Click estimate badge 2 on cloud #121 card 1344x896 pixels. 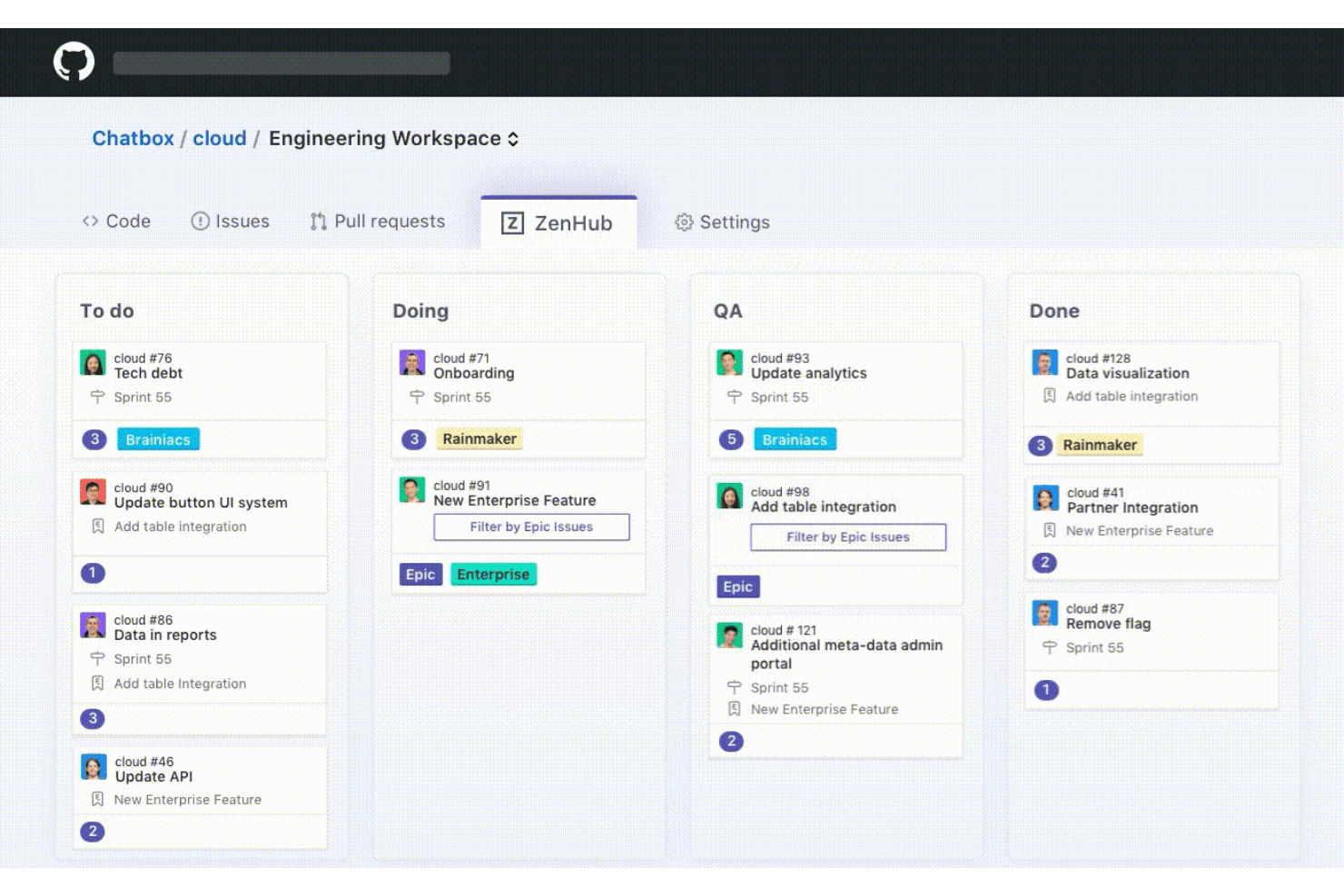point(731,742)
